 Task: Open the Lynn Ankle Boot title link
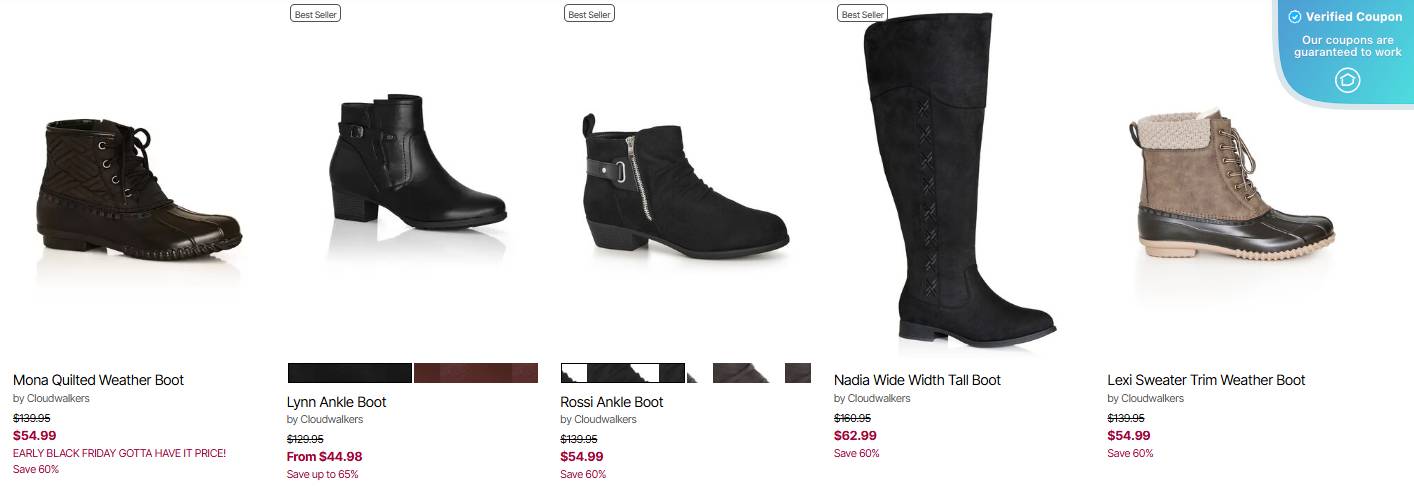click(336, 402)
